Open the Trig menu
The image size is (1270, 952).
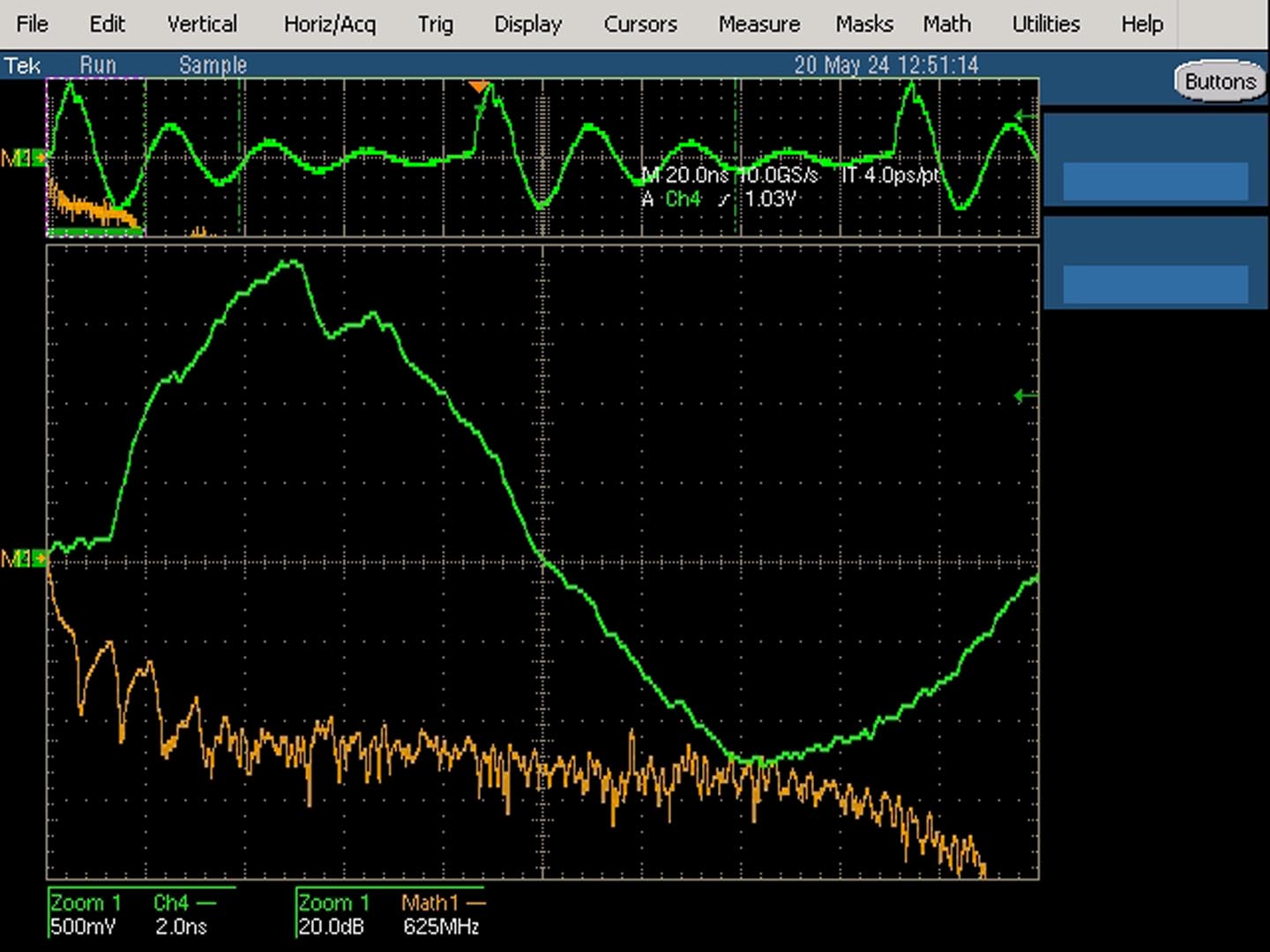(x=435, y=24)
